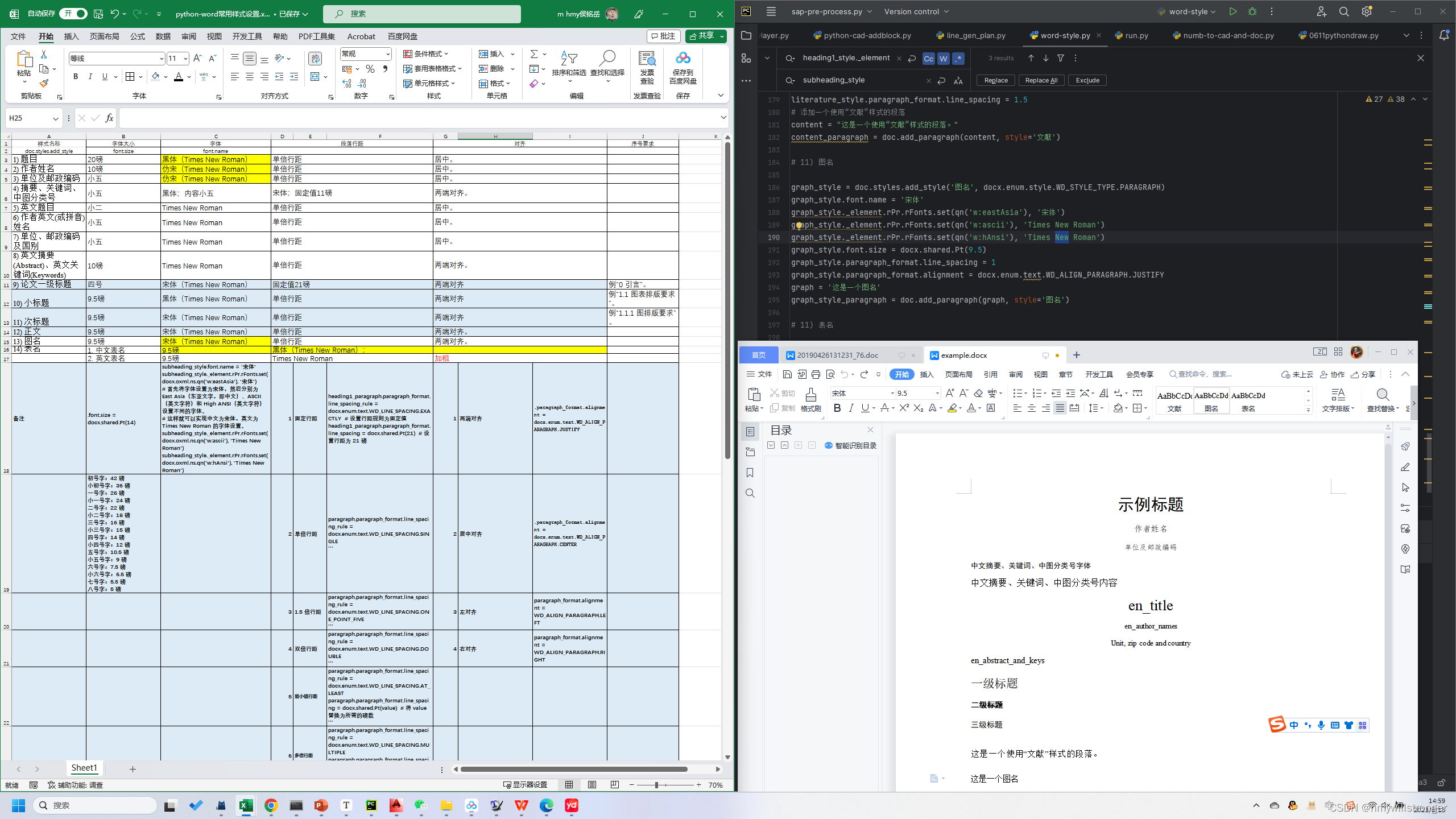Open 查找替换 Find and Replace in WPS Writer
1456x819 pixels.
click(x=1382, y=401)
